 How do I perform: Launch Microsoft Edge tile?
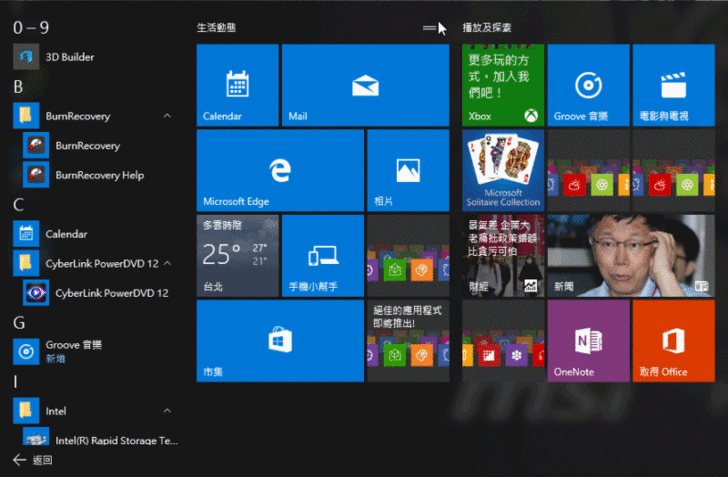(280, 170)
